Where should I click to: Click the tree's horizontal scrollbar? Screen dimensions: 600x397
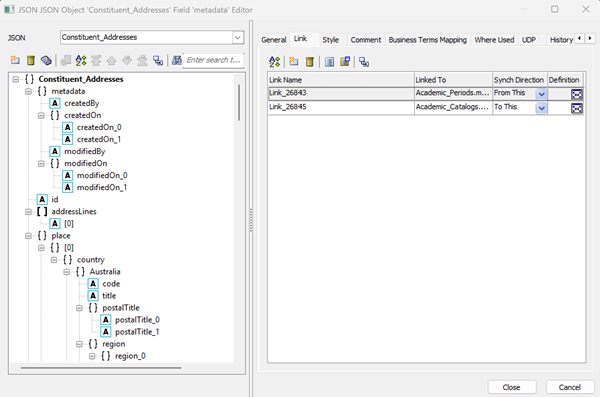pyautogui.click(x=101, y=368)
